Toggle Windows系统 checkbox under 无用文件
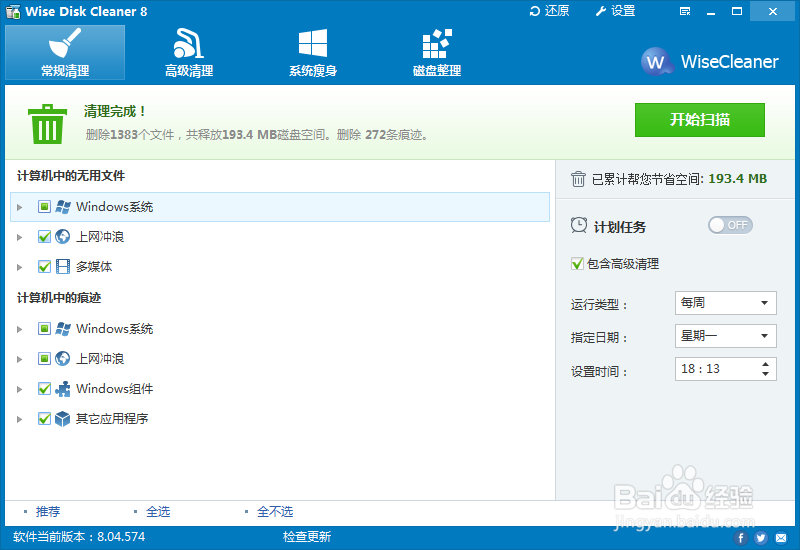 (x=44, y=207)
